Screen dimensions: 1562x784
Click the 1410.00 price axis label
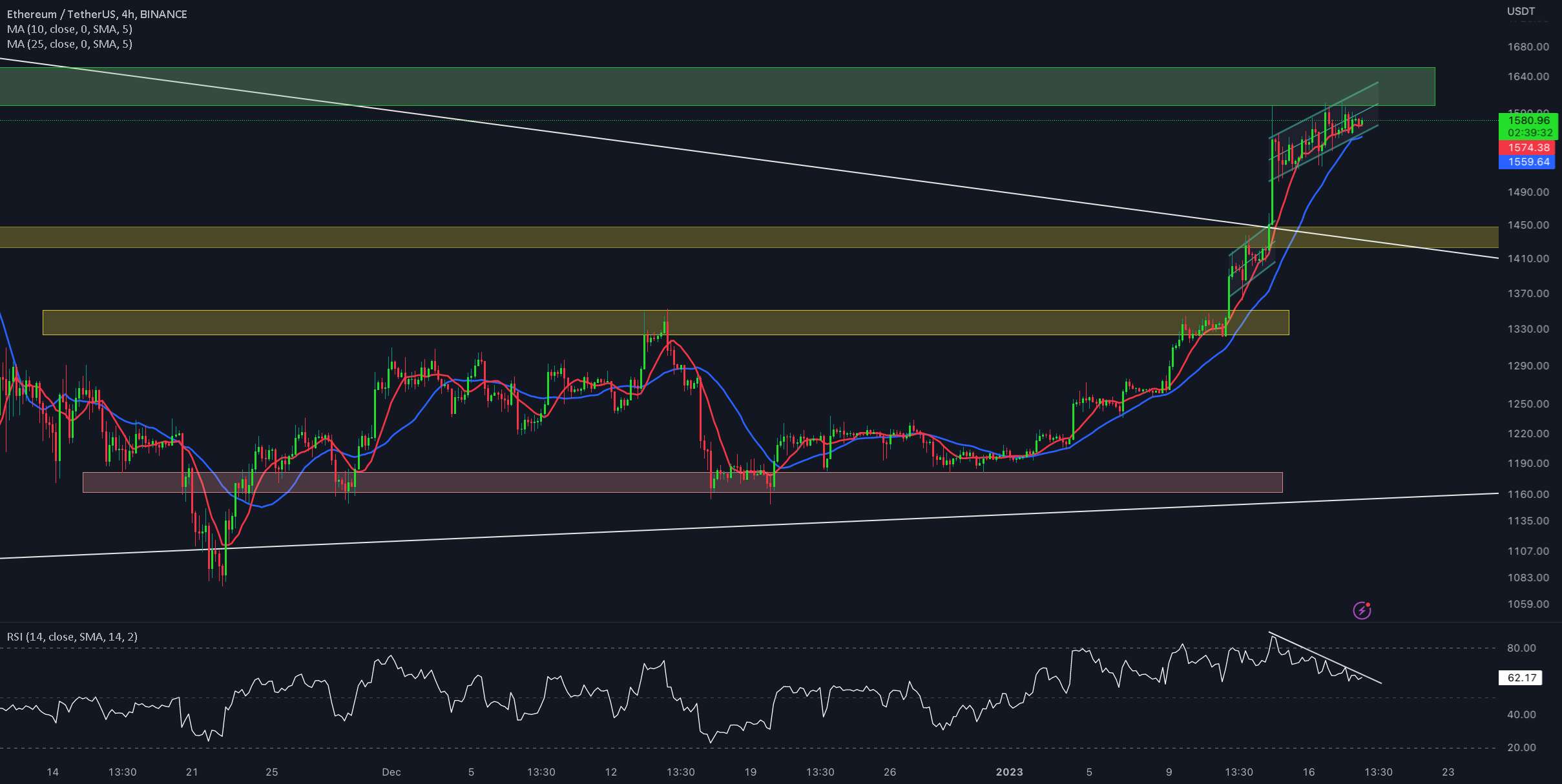(1528, 258)
